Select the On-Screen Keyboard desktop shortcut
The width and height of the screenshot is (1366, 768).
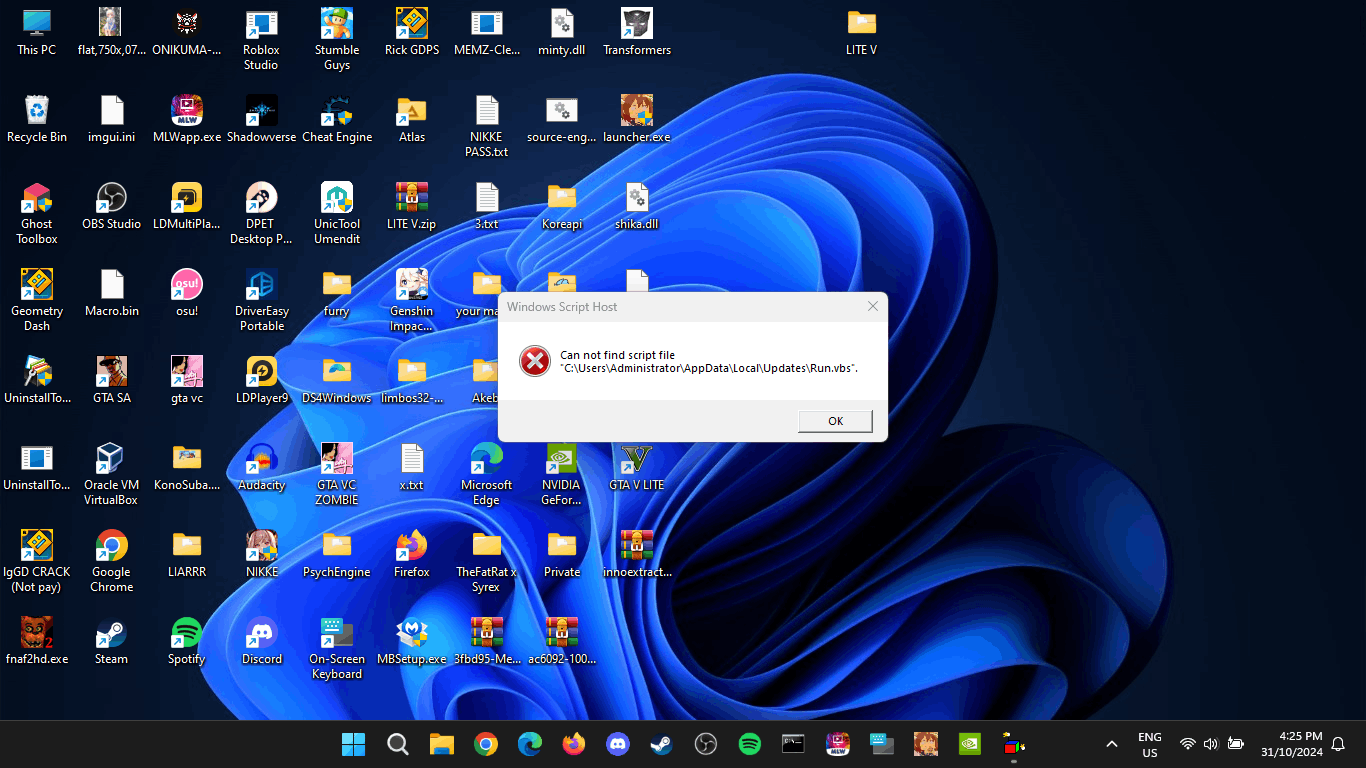(x=337, y=649)
